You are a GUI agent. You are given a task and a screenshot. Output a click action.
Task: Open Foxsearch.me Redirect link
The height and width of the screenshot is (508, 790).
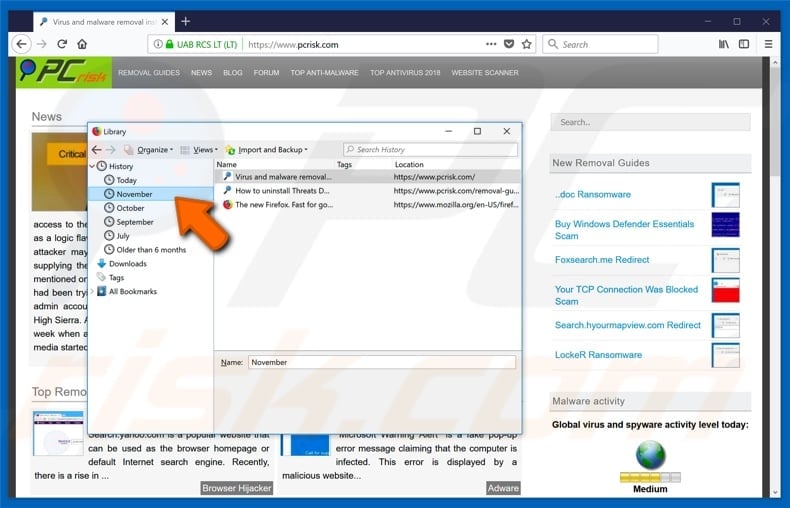click(x=602, y=260)
